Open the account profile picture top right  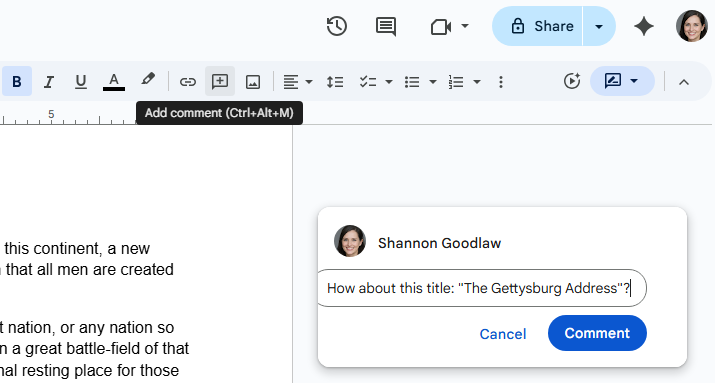pos(692,26)
